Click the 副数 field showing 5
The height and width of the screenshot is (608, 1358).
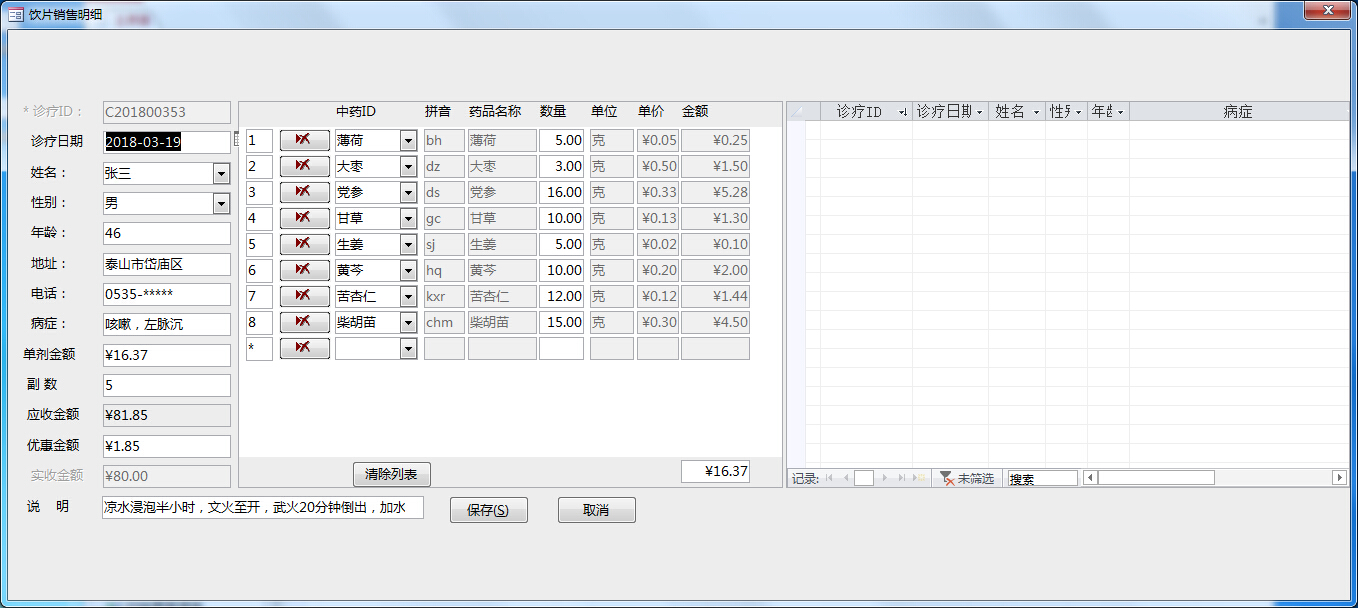(x=166, y=385)
